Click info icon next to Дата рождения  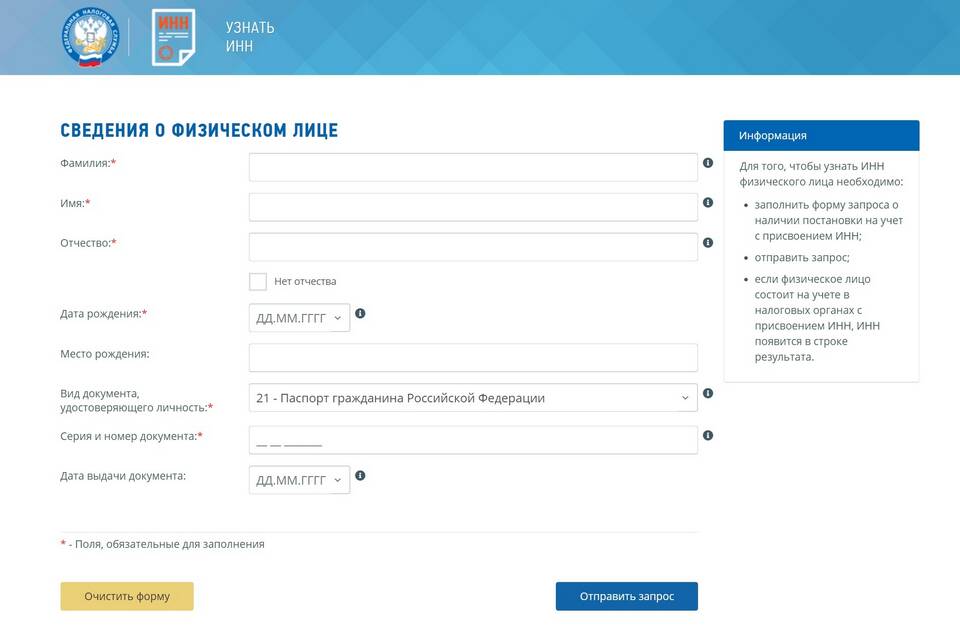click(360, 314)
